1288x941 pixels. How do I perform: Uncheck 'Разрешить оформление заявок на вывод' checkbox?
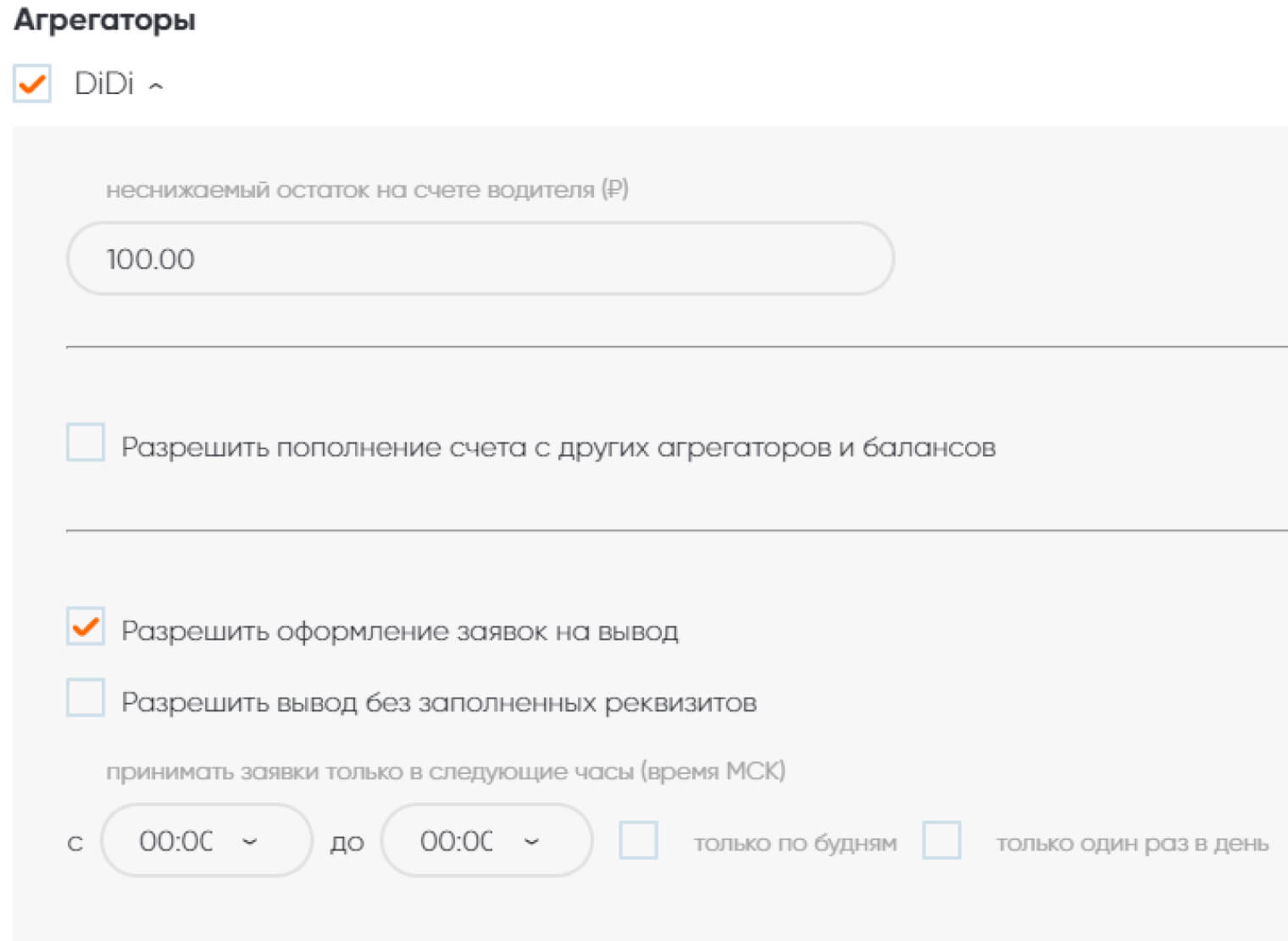pos(86,626)
